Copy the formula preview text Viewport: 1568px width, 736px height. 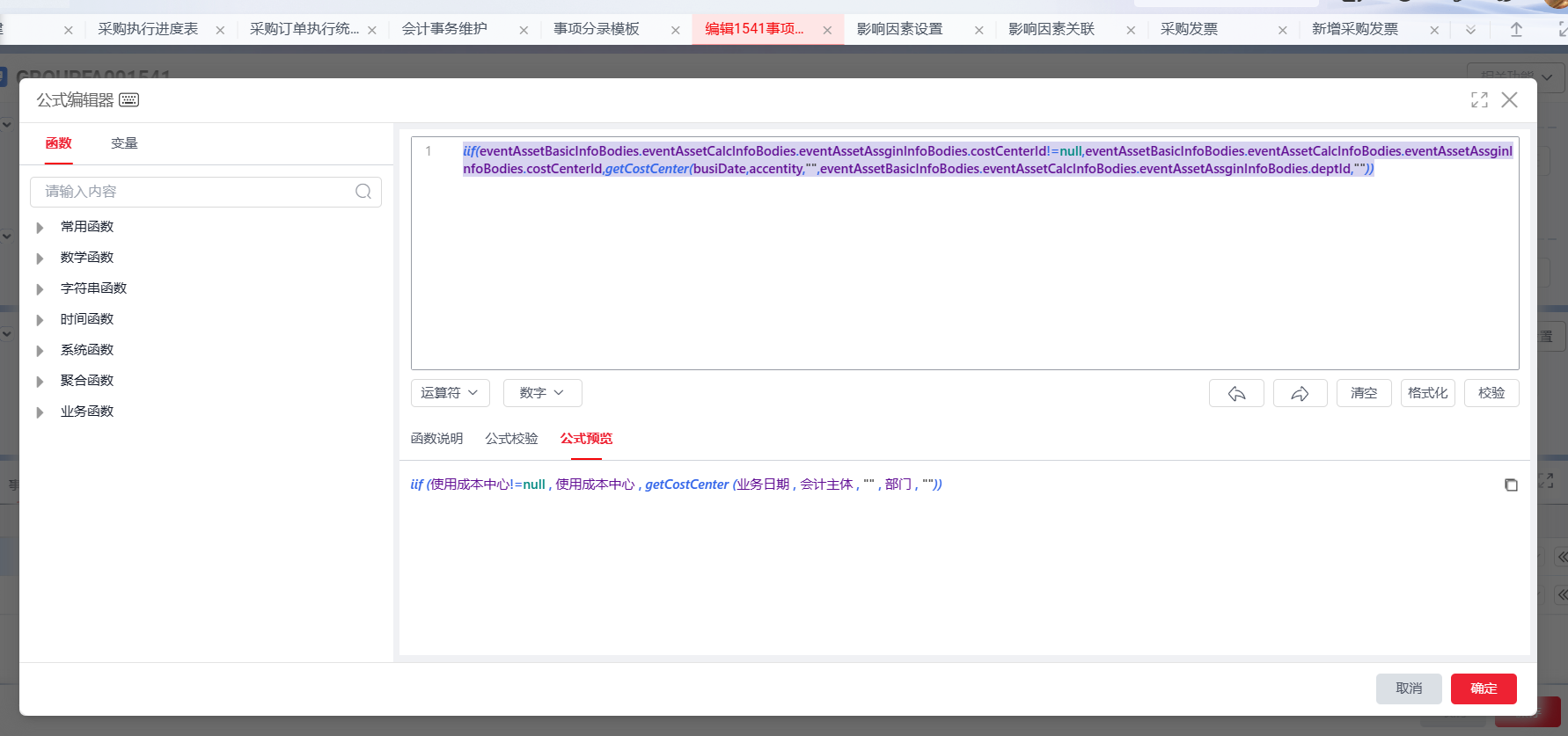1511,485
